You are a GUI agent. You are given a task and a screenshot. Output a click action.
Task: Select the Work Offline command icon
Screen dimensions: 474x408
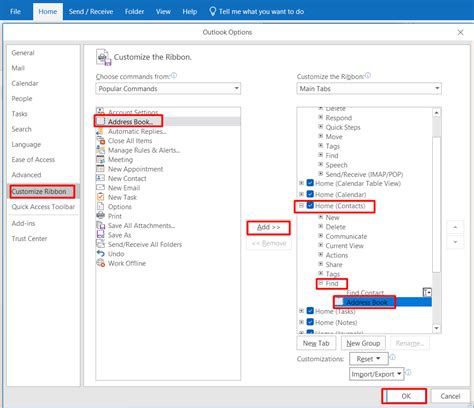click(x=100, y=263)
